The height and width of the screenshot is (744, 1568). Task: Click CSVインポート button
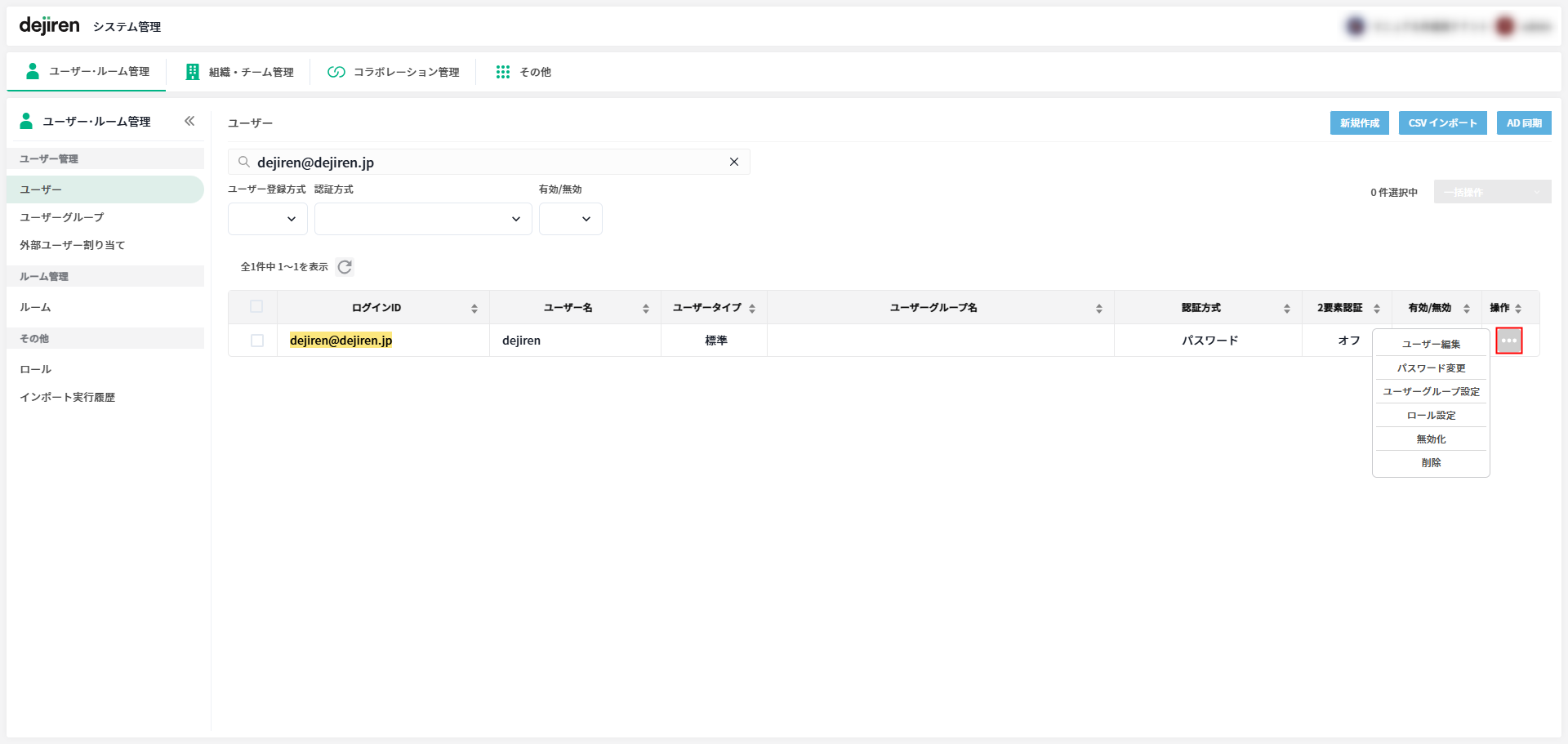pos(1442,123)
